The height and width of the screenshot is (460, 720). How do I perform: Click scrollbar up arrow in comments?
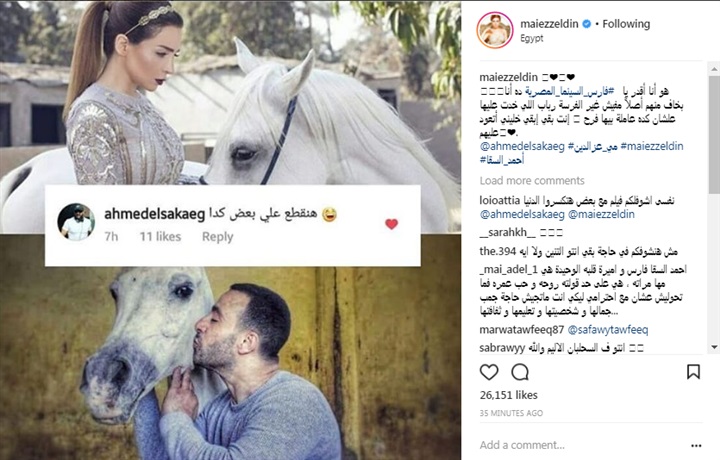click(x=714, y=69)
